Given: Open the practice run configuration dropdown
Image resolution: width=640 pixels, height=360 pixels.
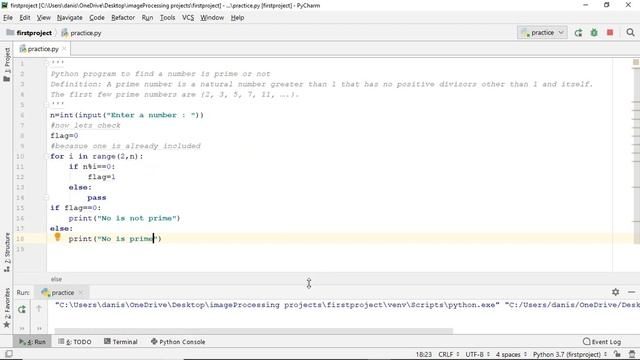Looking at the screenshot, I should 542,33.
